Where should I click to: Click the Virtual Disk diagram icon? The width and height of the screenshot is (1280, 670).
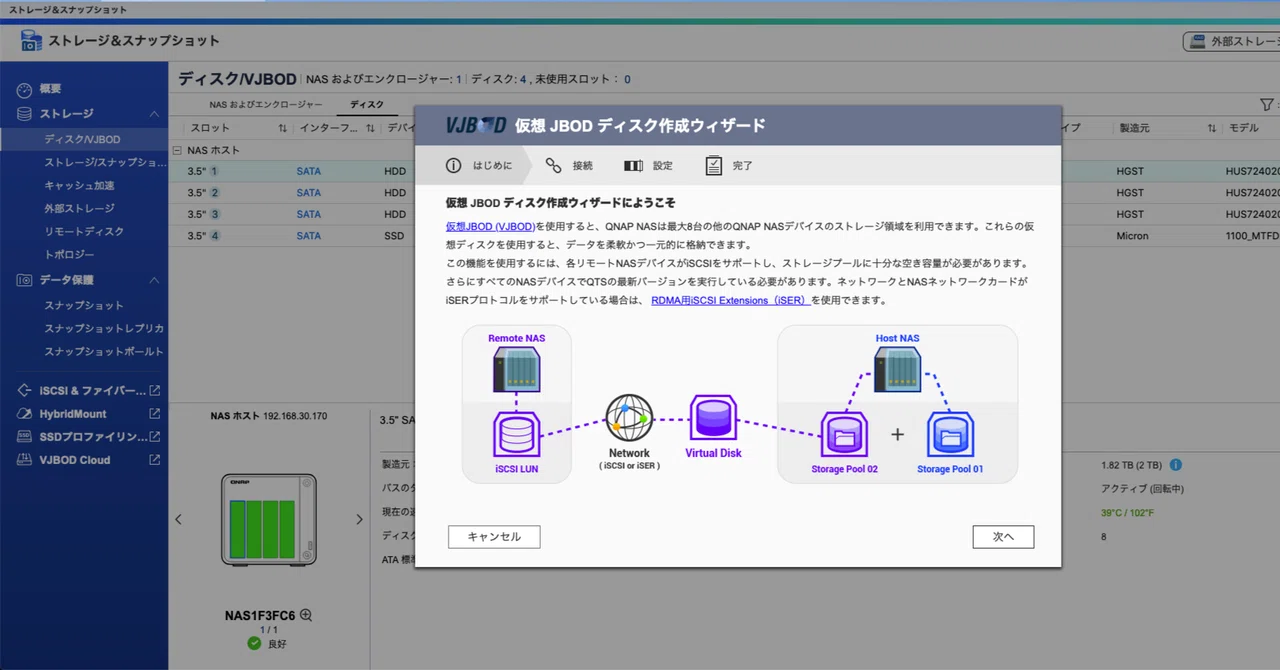[x=713, y=418]
